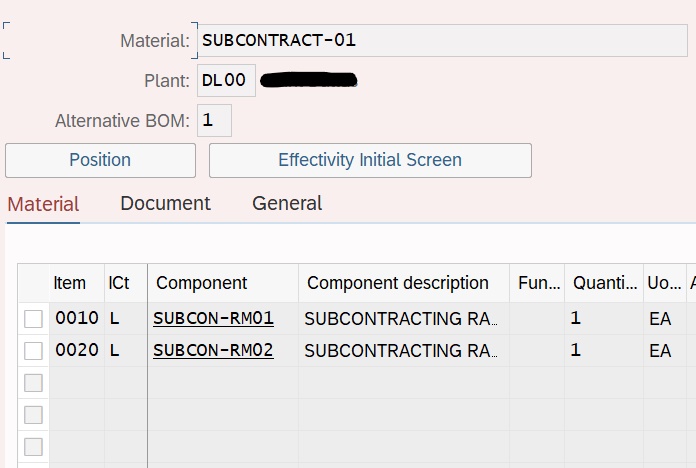
Task: Click the Material input field
Action: (440, 41)
